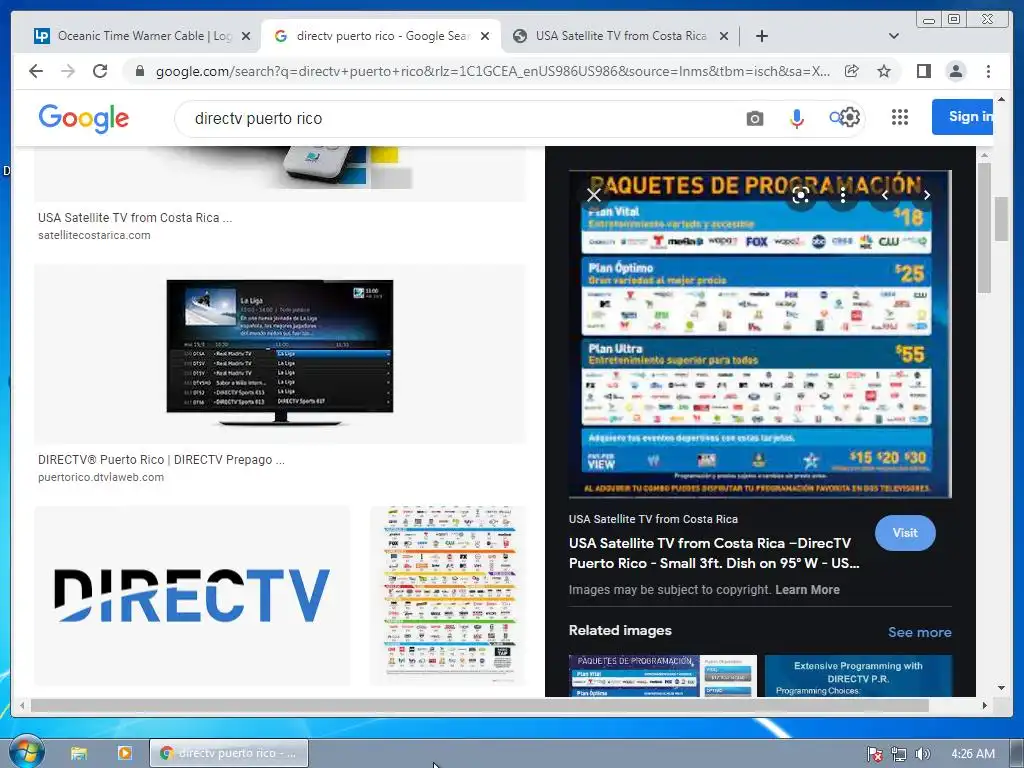Open the Google apps grid

(x=900, y=118)
